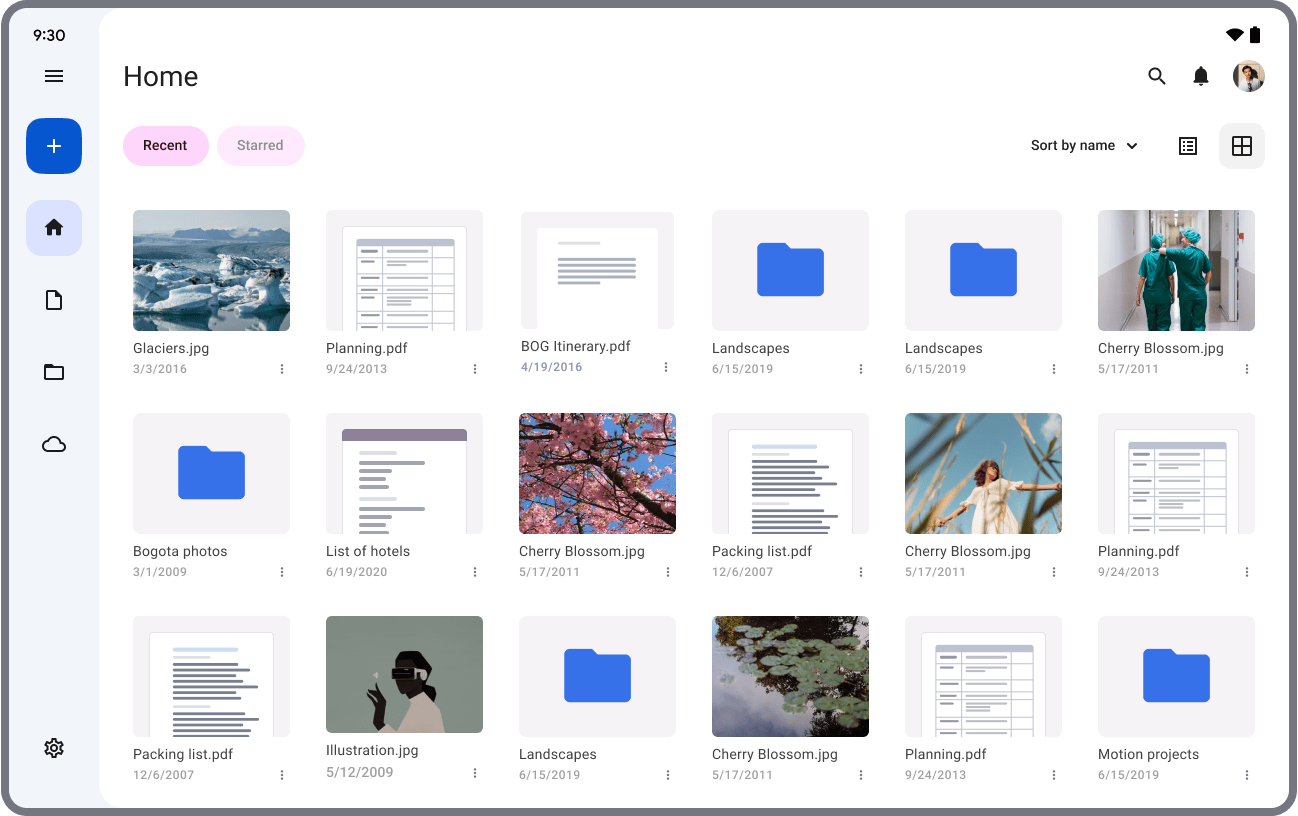Select the Starred filter chip
Viewport: 1298px width, 816px height.
pos(261,146)
